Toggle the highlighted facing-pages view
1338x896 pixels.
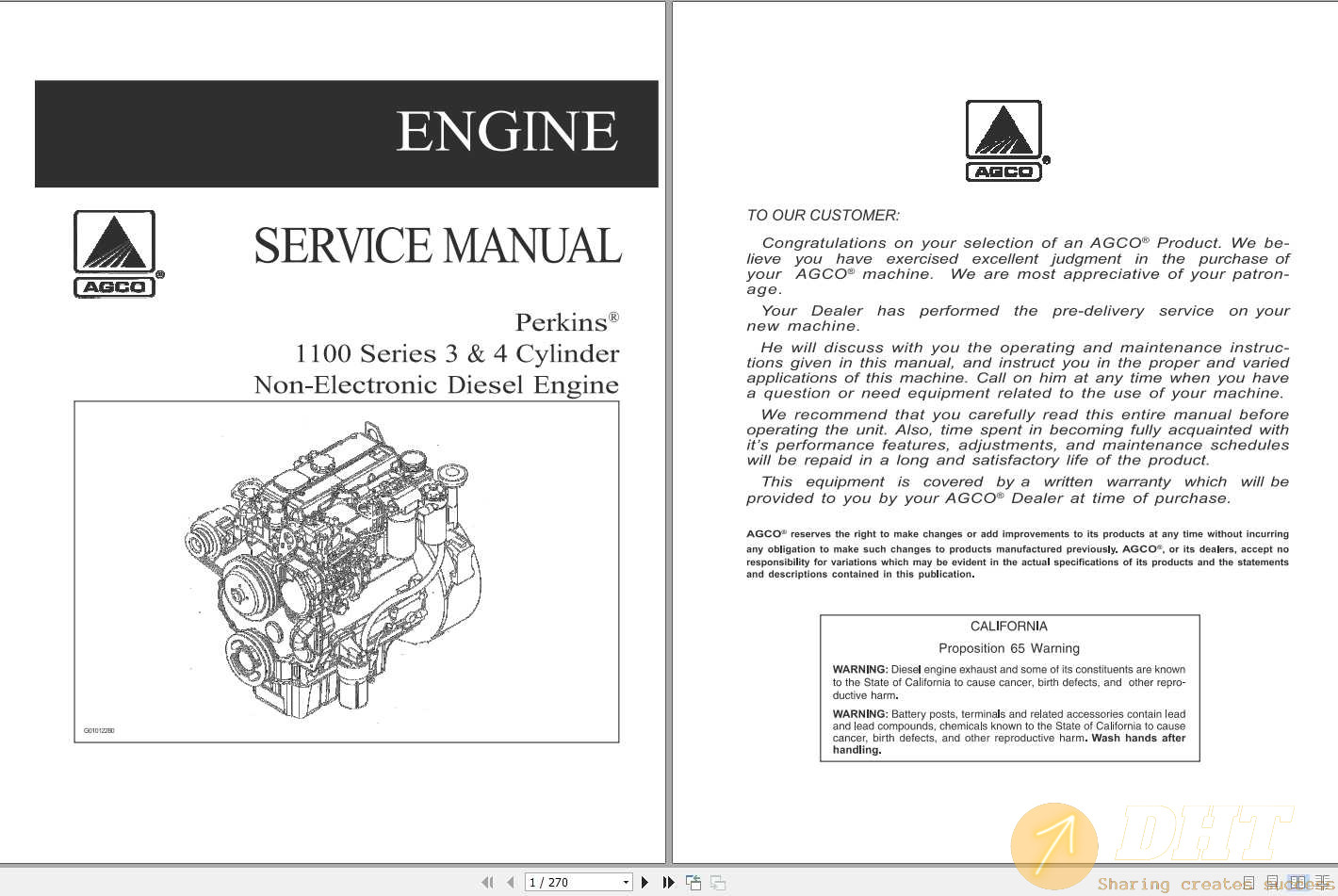tap(1298, 882)
